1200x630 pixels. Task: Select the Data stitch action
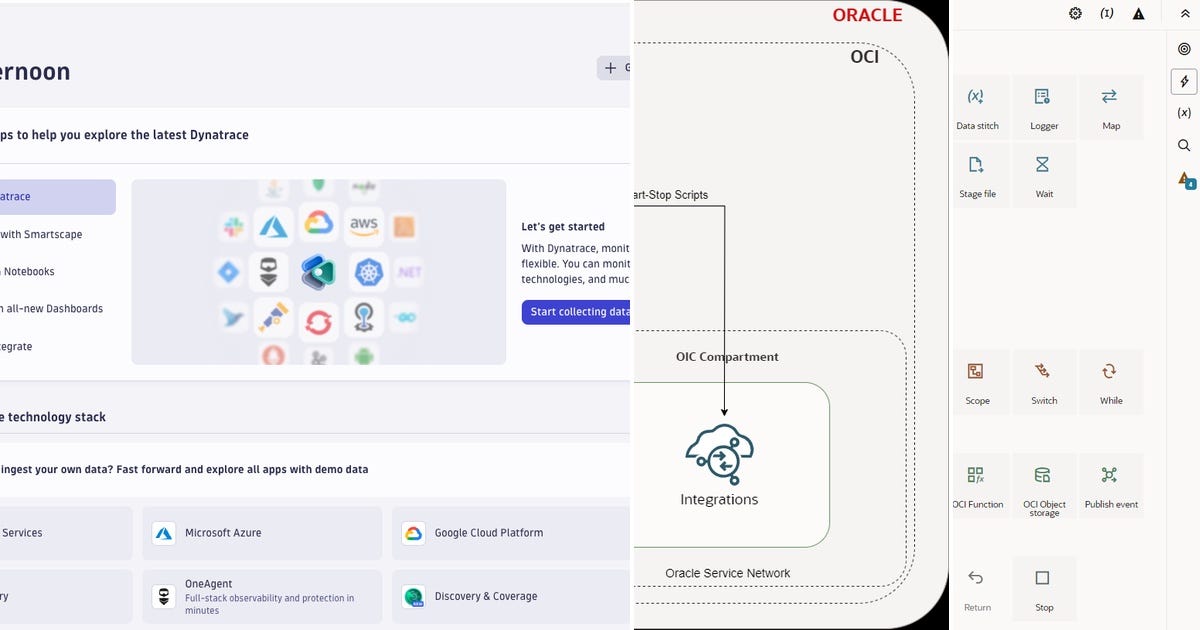coord(978,107)
